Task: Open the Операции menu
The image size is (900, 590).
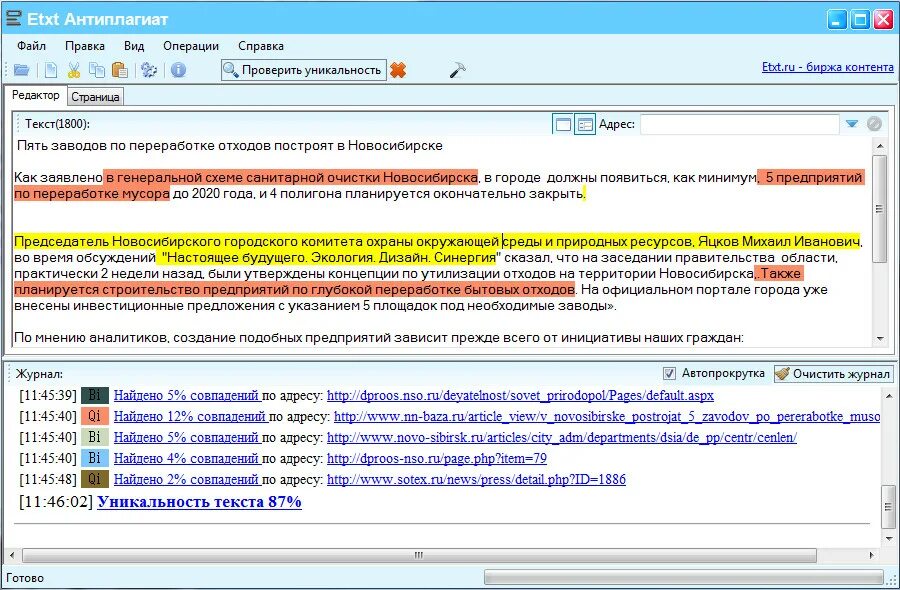Action: (191, 46)
